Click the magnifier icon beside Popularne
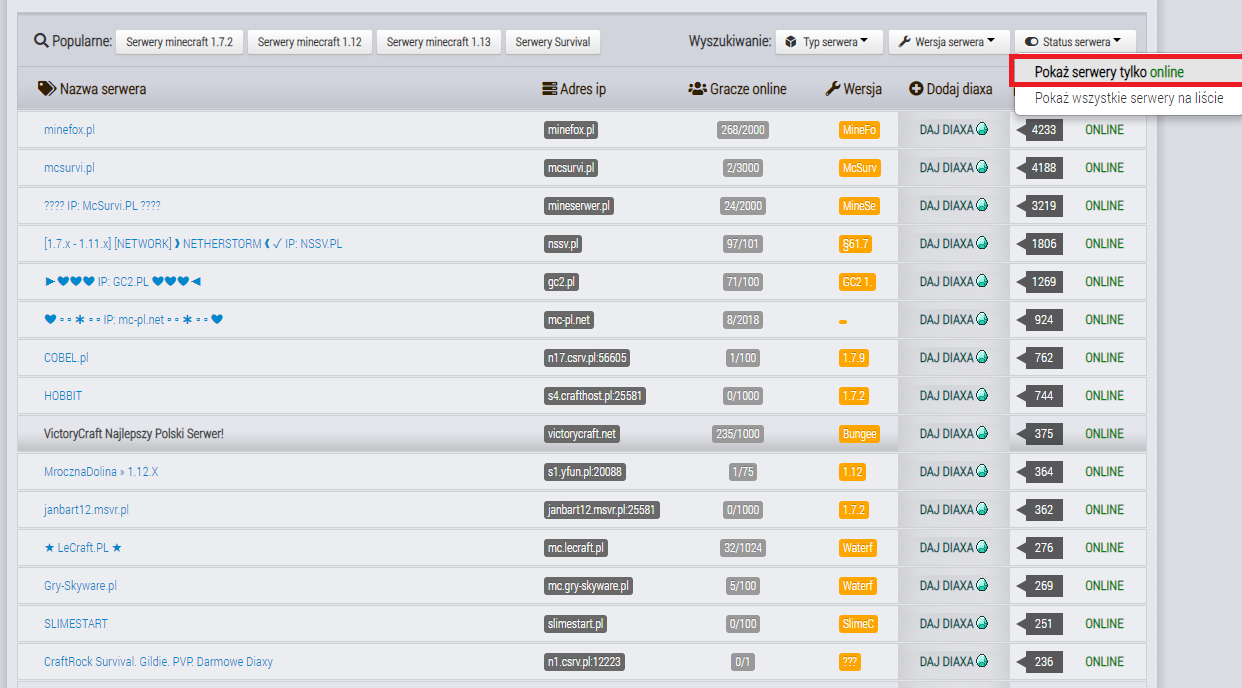The width and height of the screenshot is (1242, 688). pyautogui.click(x=41, y=41)
